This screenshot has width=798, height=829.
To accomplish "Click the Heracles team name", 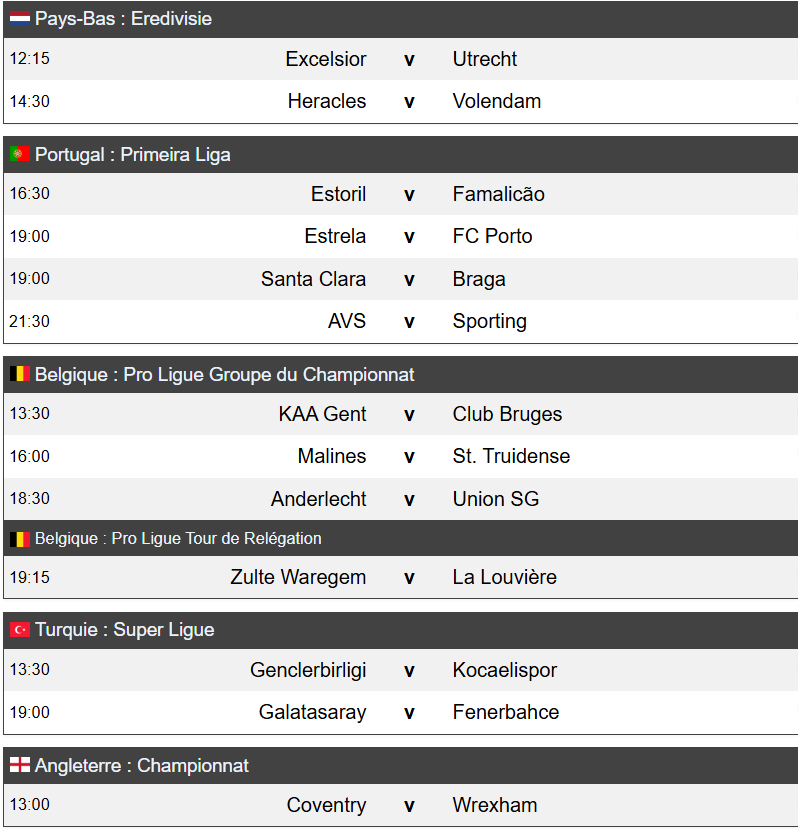I will [x=327, y=102].
